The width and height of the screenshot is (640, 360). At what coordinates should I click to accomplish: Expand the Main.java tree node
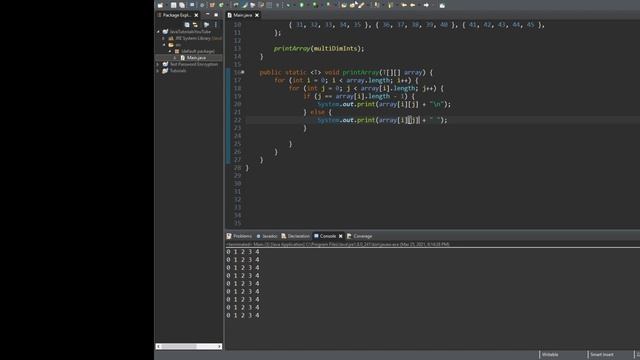pyautogui.click(x=176, y=58)
